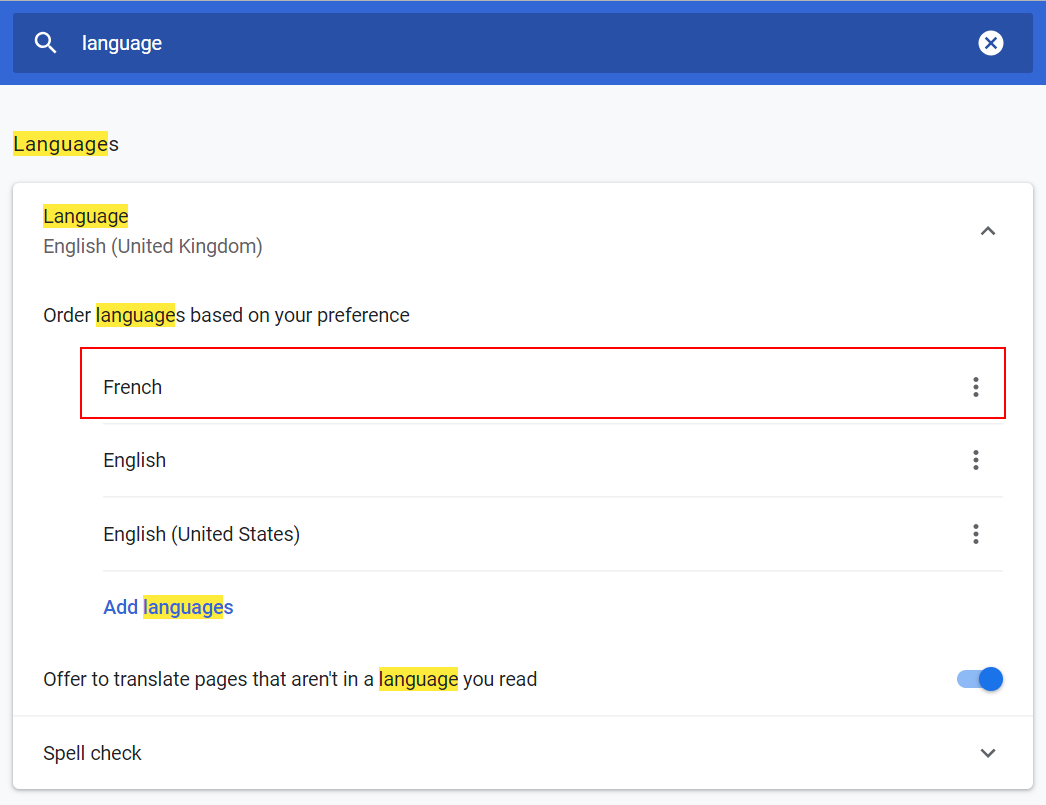Click the Languages page heading
Image resolution: width=1046 pixels, height=805 pixels.
pos(66,144)
